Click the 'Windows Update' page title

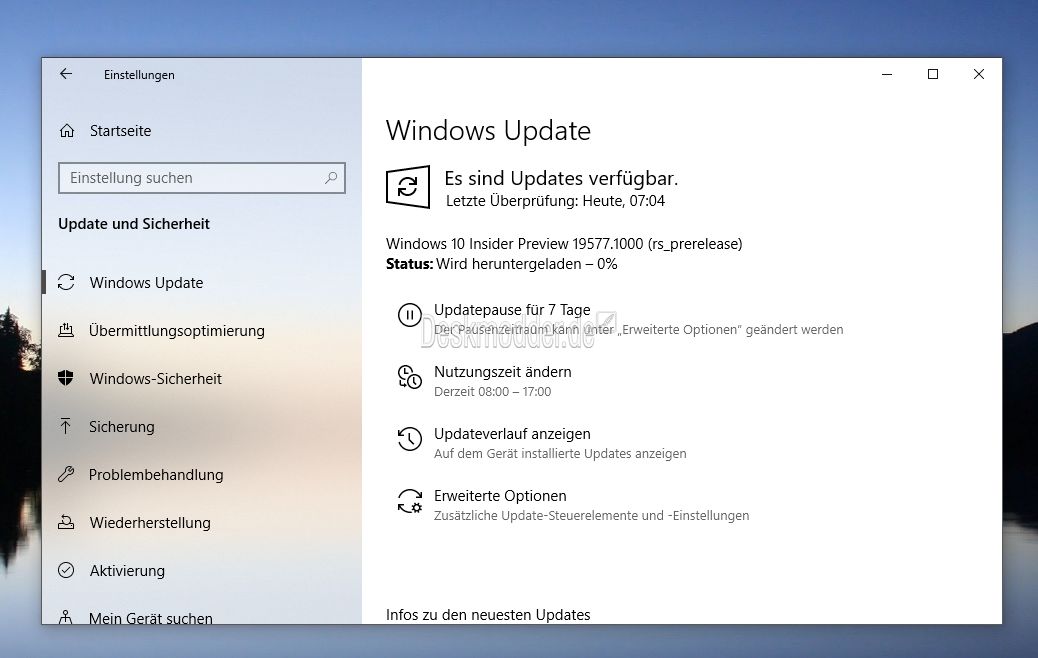489,131
